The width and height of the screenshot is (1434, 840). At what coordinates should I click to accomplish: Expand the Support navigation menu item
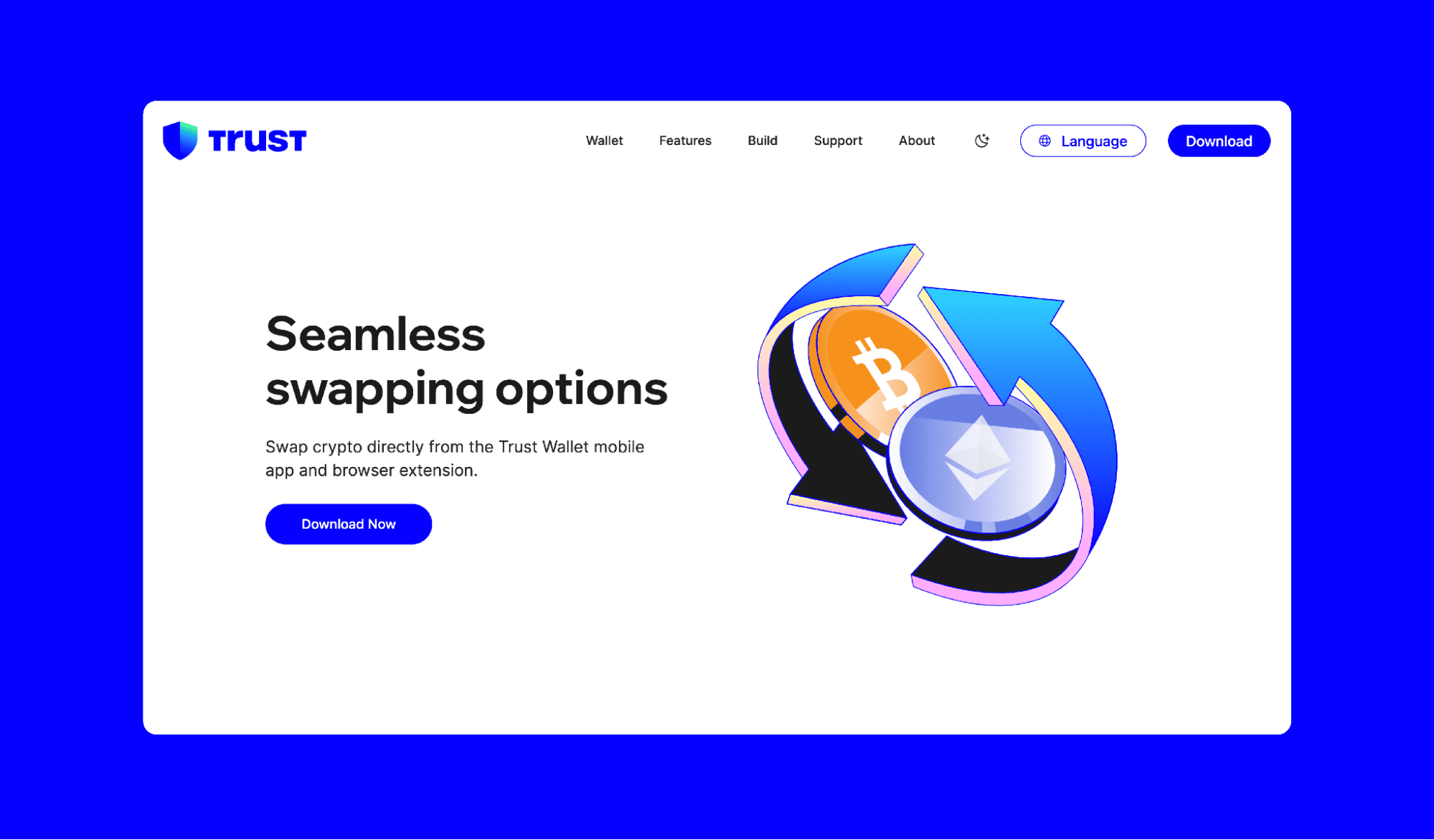click(839, 140)
